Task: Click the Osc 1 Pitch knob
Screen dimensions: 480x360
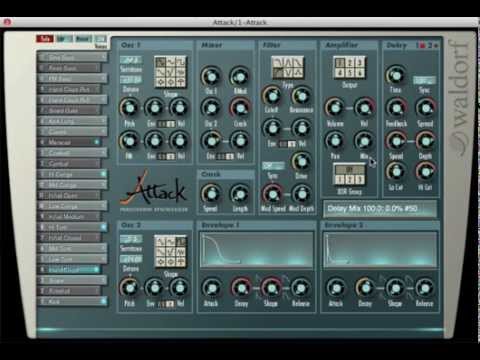Action: pos(129,108)
